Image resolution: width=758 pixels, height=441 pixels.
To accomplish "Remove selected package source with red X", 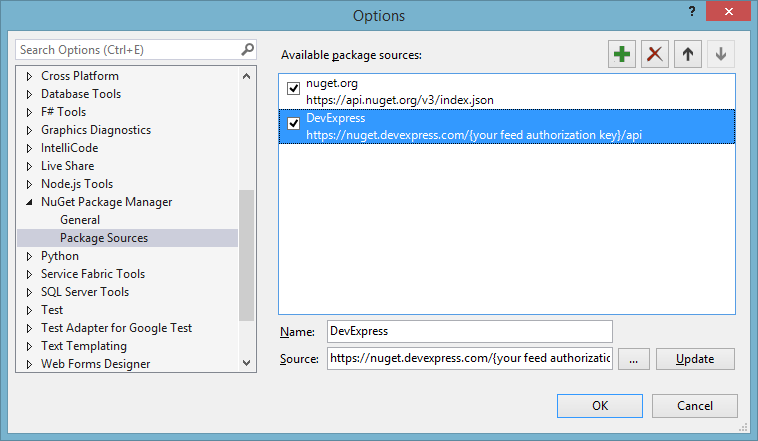I will coord(655,54).
